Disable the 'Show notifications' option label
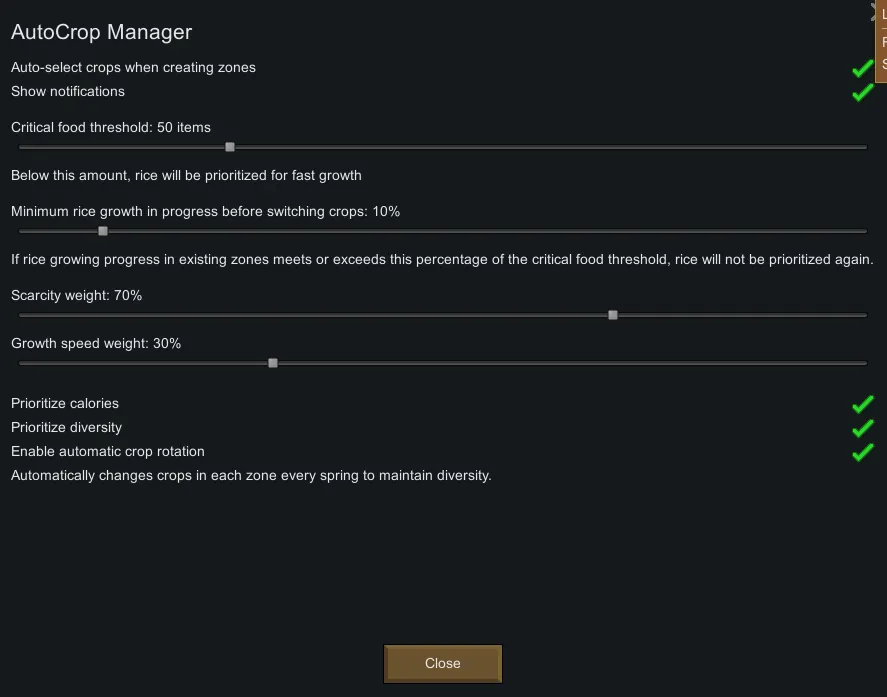This screenshot has height=697, width=887. [x=68, y=92]
